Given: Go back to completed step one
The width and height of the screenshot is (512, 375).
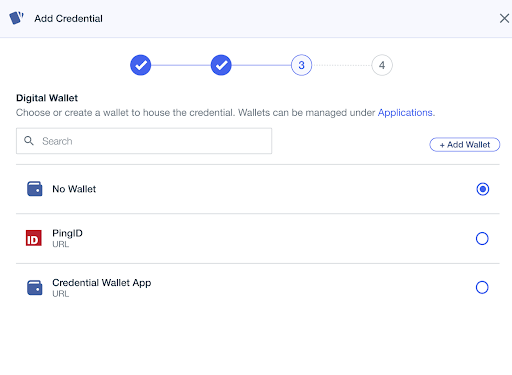Looking at the screenshot, I should coord(141,65).
